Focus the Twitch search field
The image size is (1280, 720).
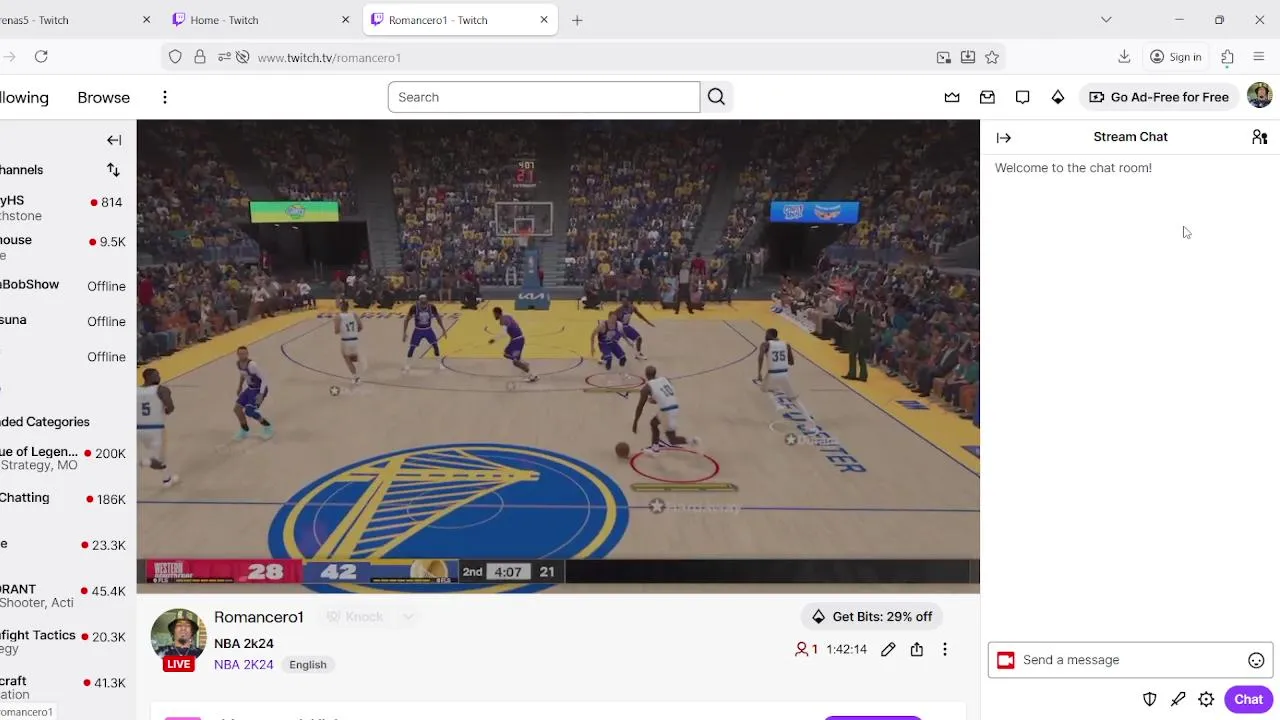[544, 97]
